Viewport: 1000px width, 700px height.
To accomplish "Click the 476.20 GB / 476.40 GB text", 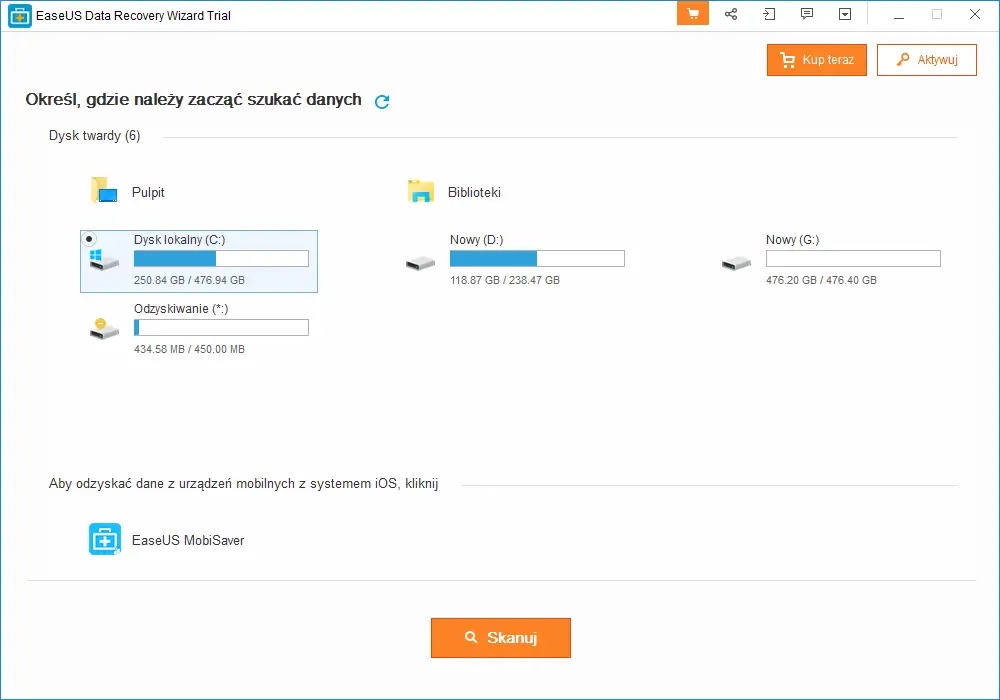I will pyautogui.click(x=821, y=280).
